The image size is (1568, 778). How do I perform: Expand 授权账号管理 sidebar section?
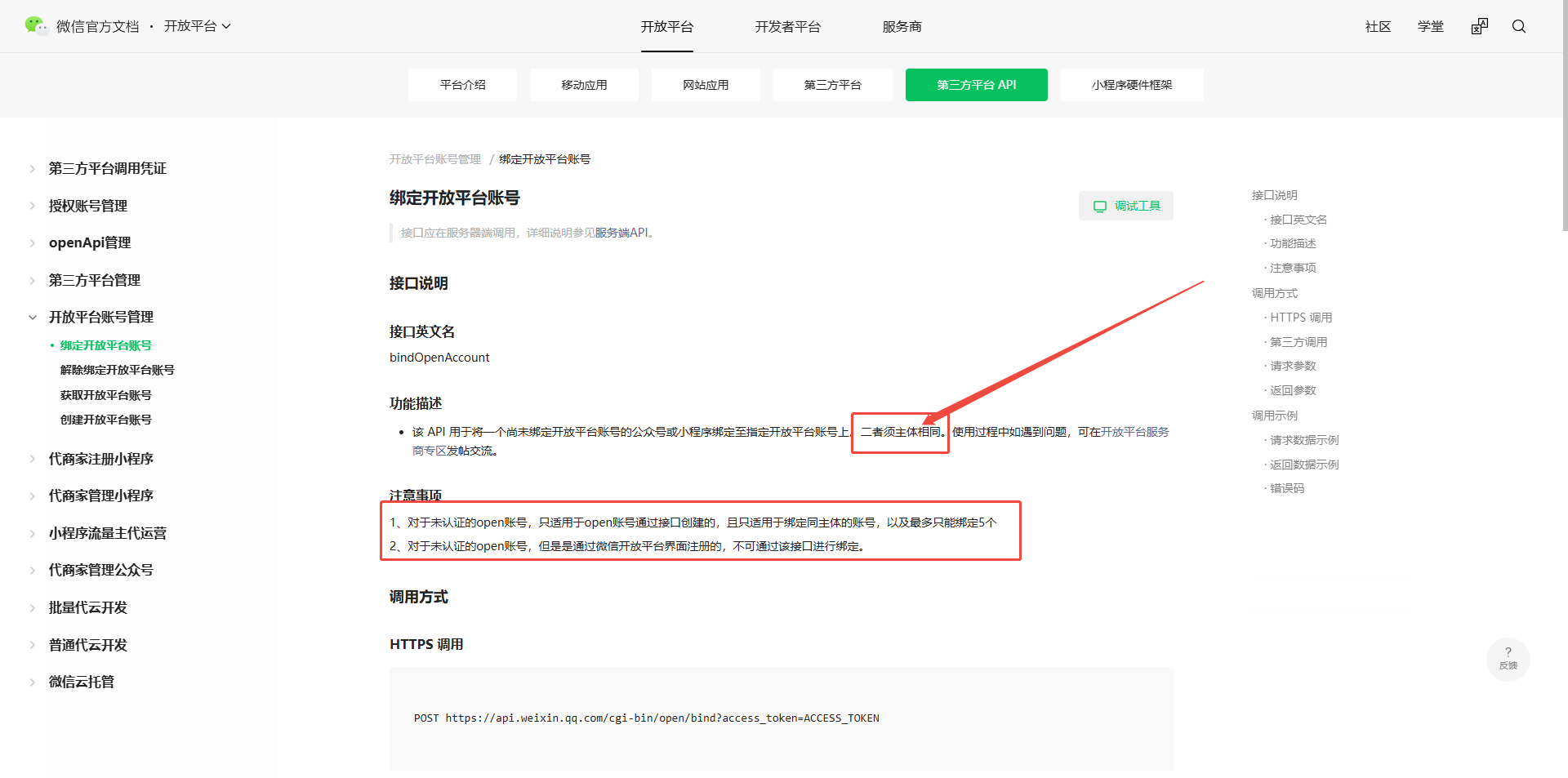(x=87, y=206)
